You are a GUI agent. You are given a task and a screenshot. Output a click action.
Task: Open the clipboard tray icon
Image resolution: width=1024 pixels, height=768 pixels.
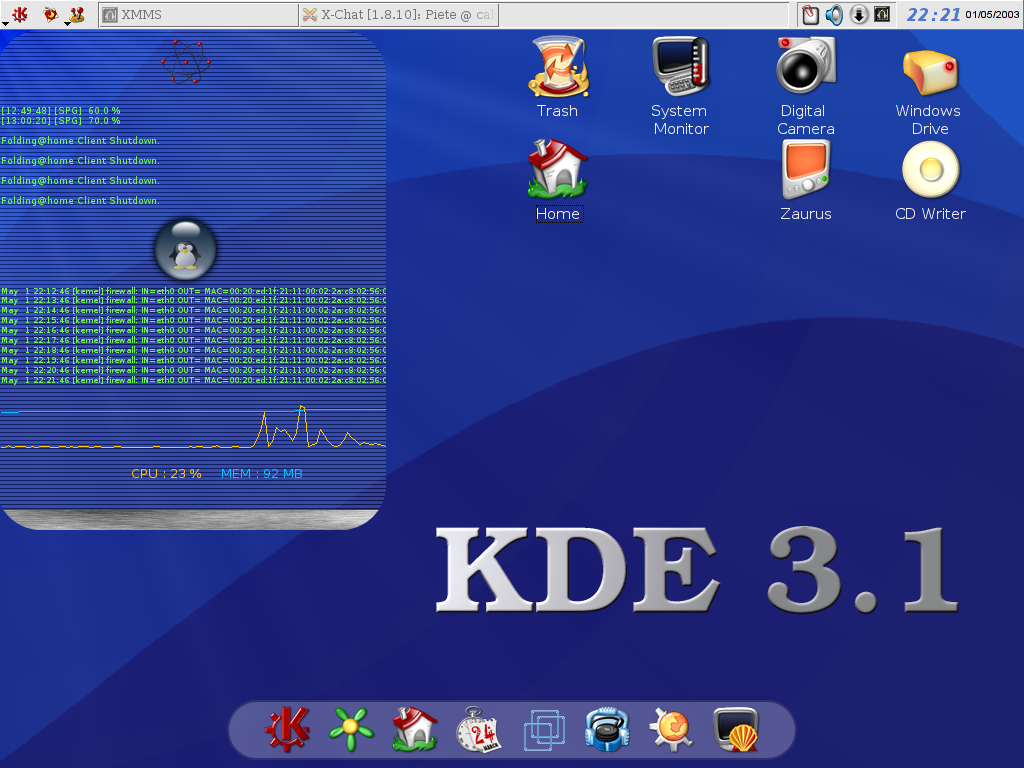pos(810,14)
